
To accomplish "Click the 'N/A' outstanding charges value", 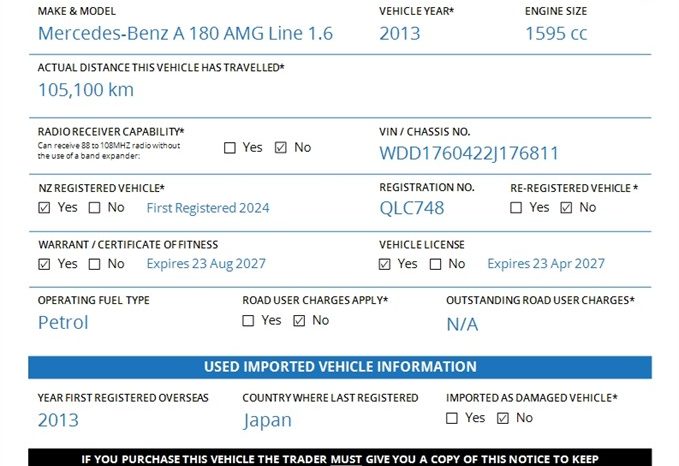I will point(462,324).
